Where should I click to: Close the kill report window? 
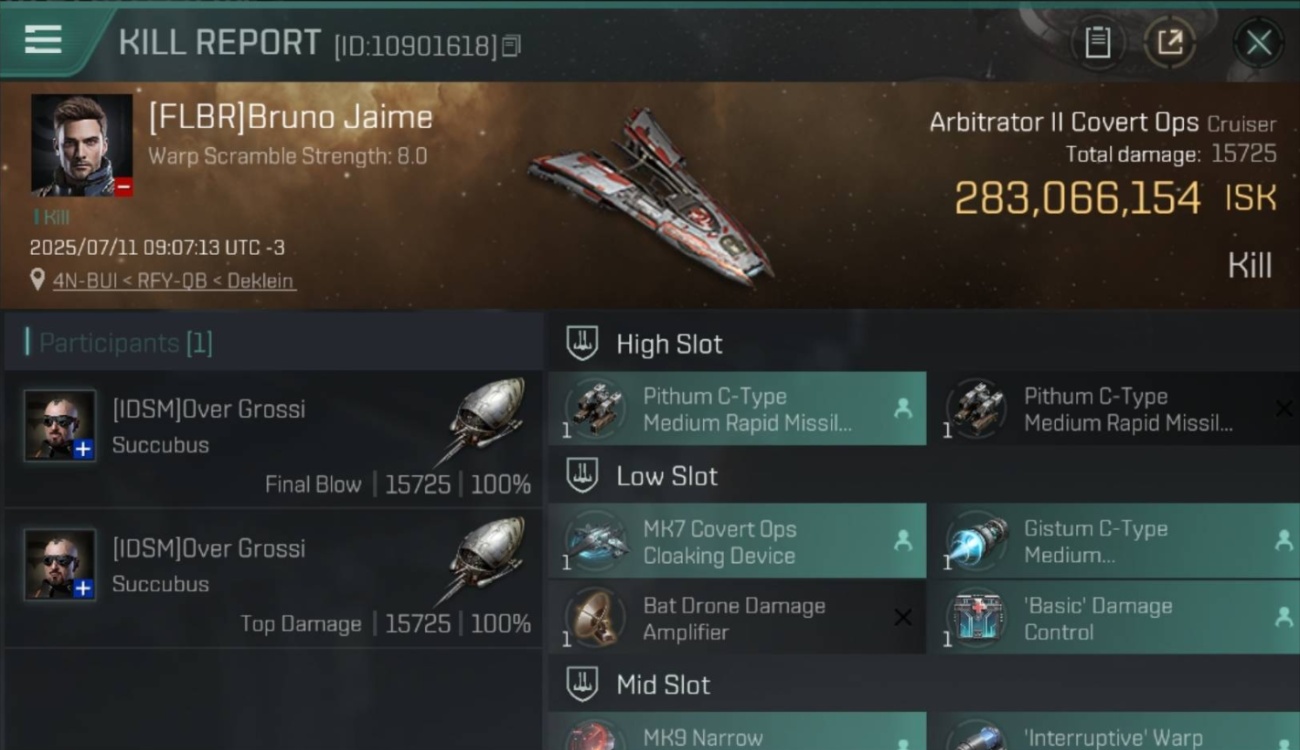(x=1258, y=43)
